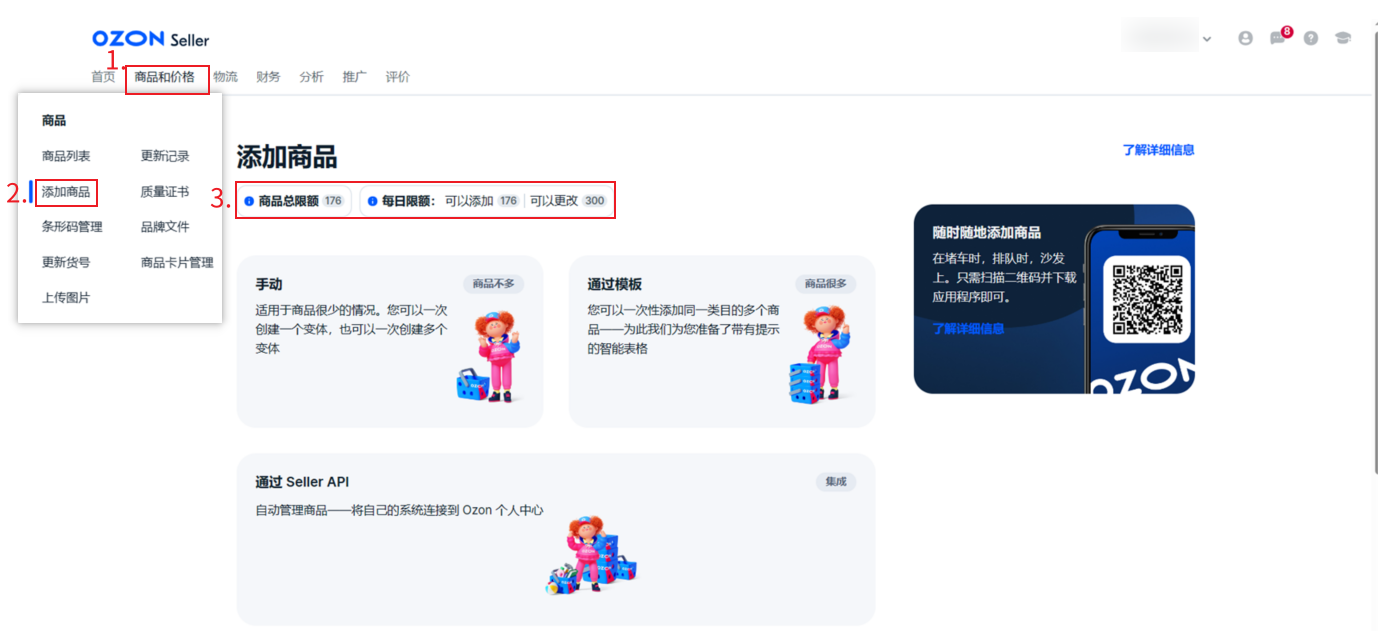1378x631 pixels.
Task: Expand the account dropdown arrow
Action: 1207,39
